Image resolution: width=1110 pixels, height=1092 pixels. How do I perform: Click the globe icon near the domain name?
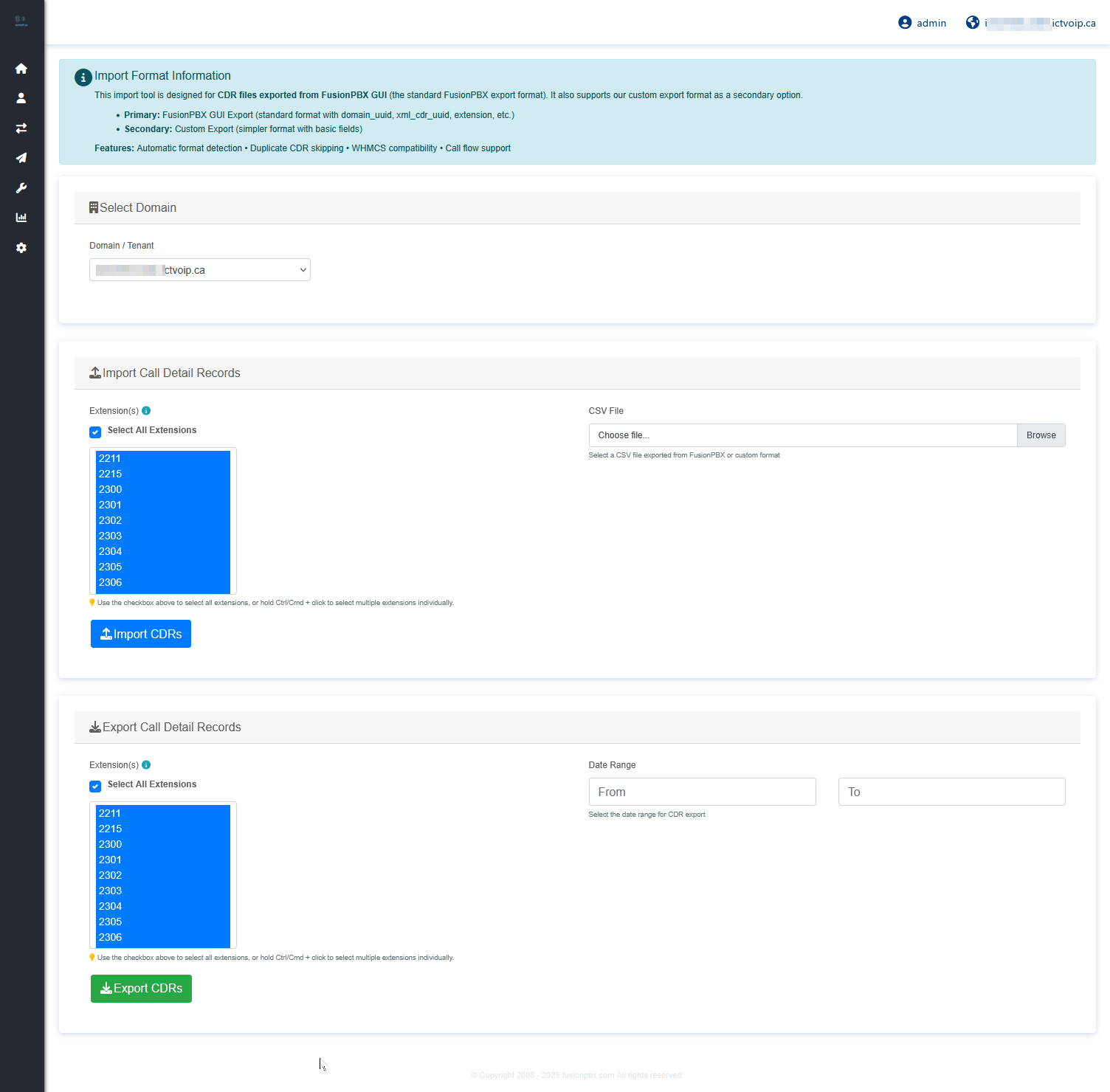click(972, 22)
